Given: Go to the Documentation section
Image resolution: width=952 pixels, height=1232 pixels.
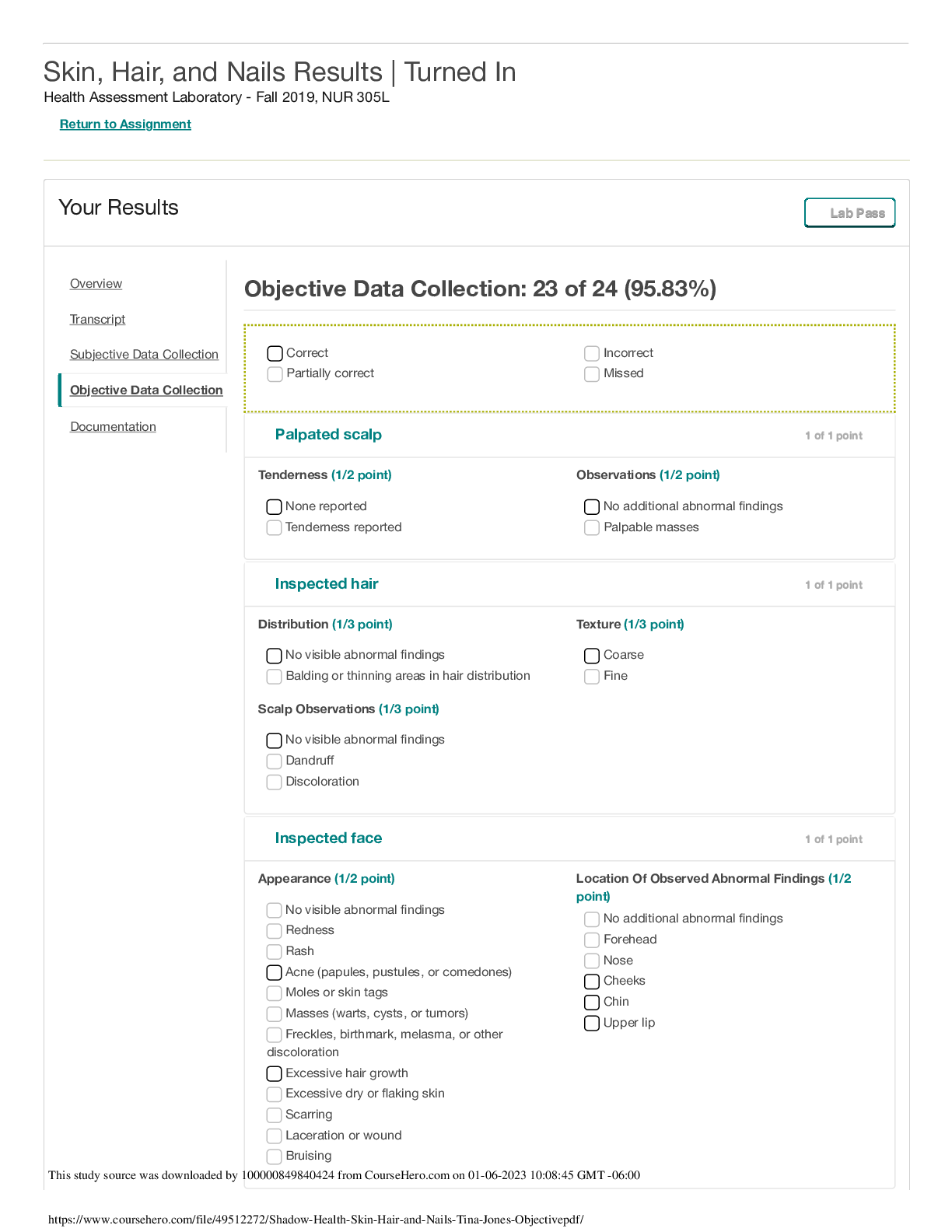Looking at the screenshot, I should pos(113,427).
